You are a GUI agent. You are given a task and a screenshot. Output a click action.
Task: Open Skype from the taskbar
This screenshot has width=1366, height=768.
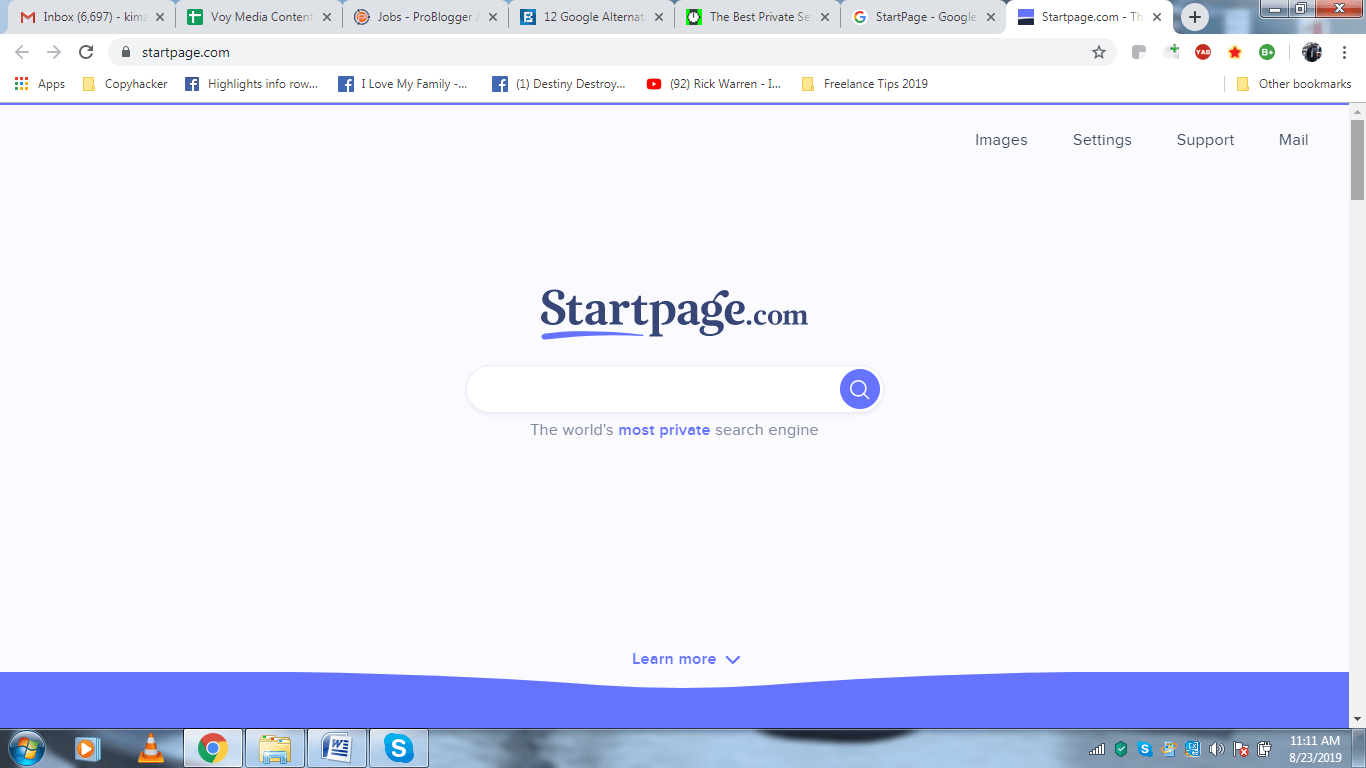pyautogui.click(x=399, y=748)
